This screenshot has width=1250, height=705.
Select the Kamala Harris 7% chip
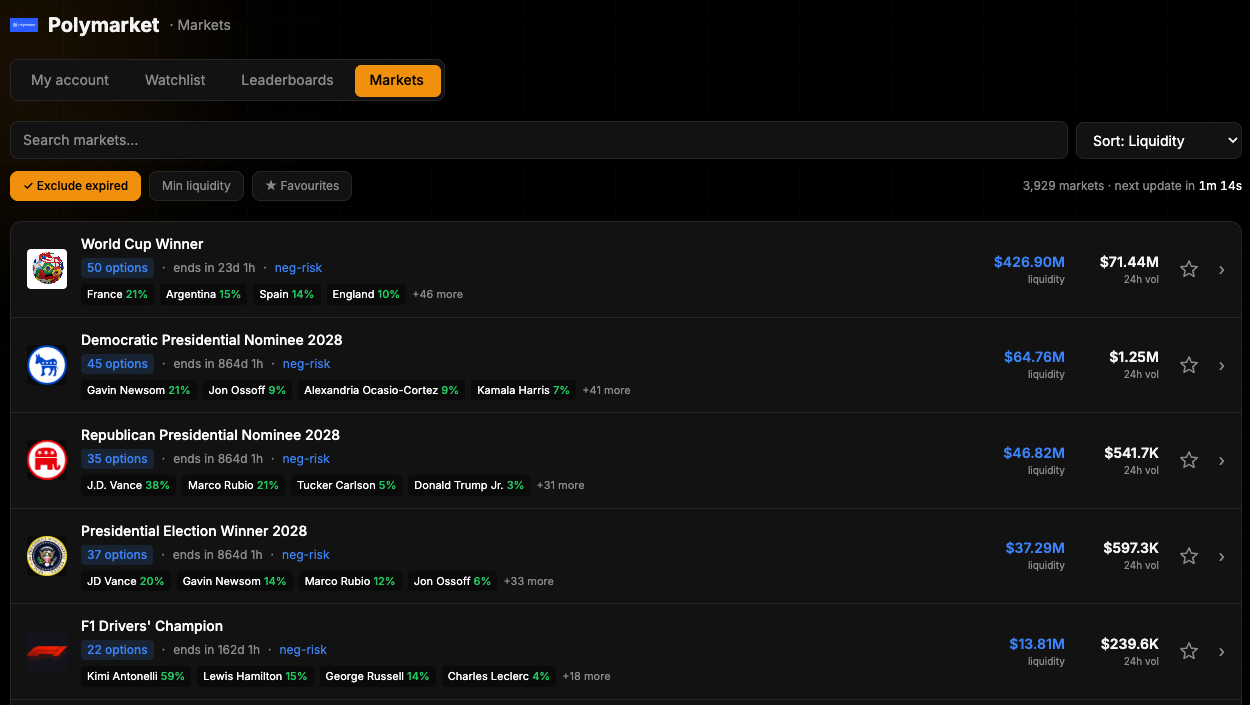coord(523,390)
